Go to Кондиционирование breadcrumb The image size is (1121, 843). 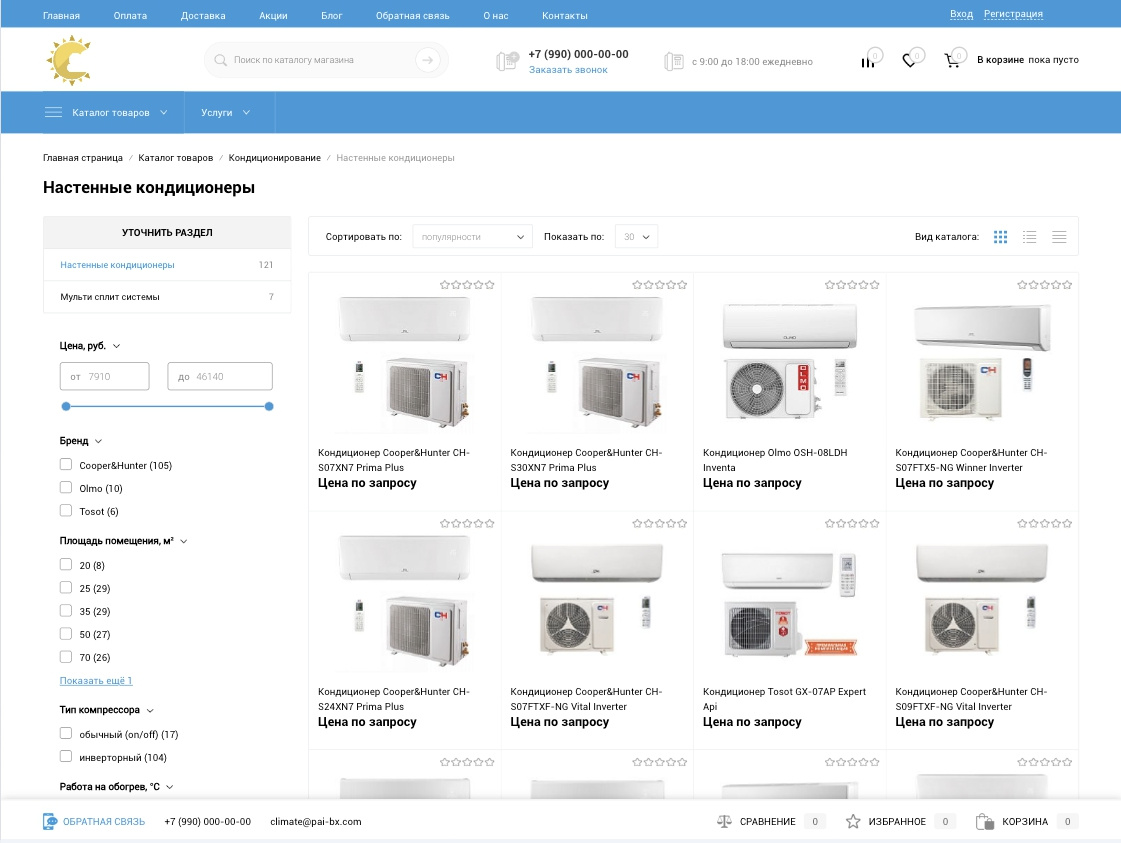(x=275, y=158)
